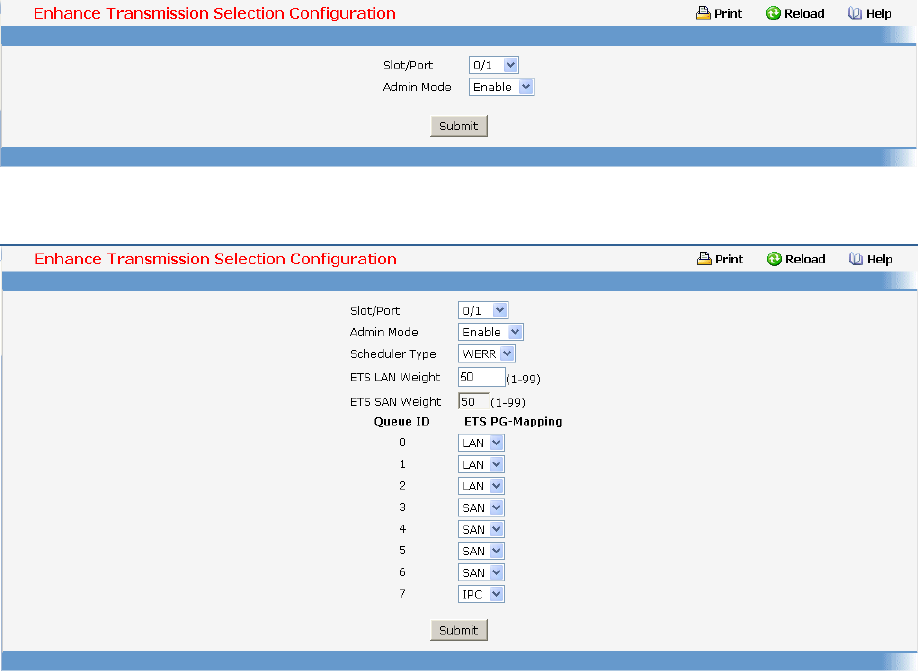918x671 pixels.
Task: Click the ETS LAN Weight input field
Action: (x=481, y=377)
